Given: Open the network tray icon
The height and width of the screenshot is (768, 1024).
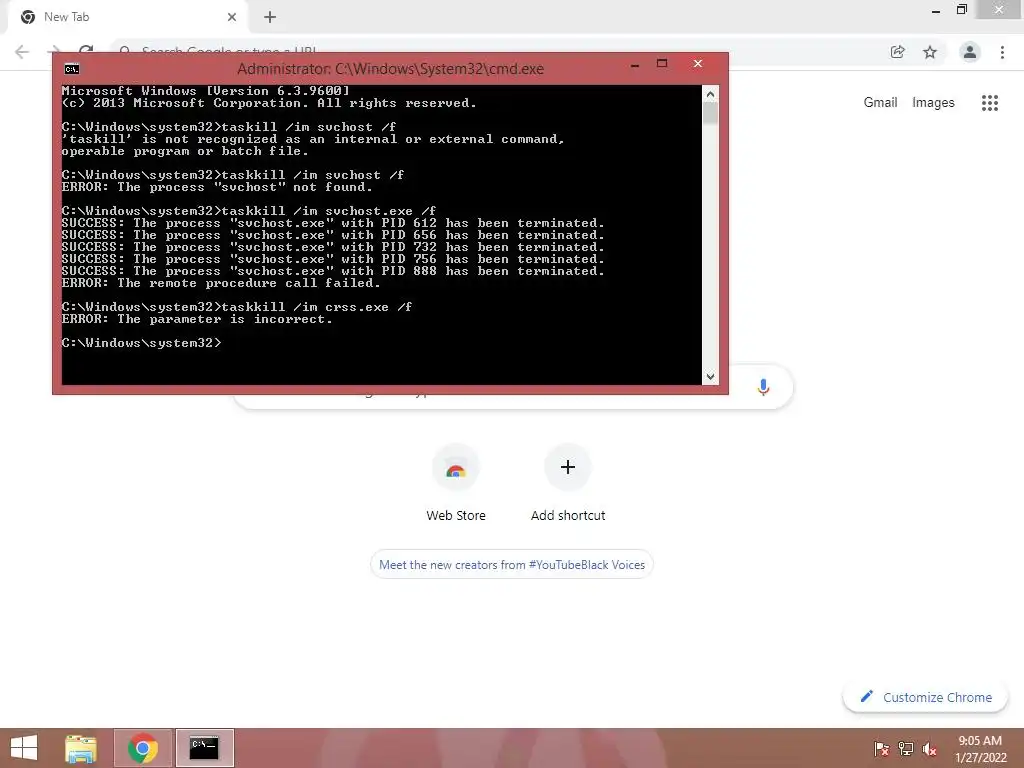Looking at the screenshot, I should click(906, 748).
